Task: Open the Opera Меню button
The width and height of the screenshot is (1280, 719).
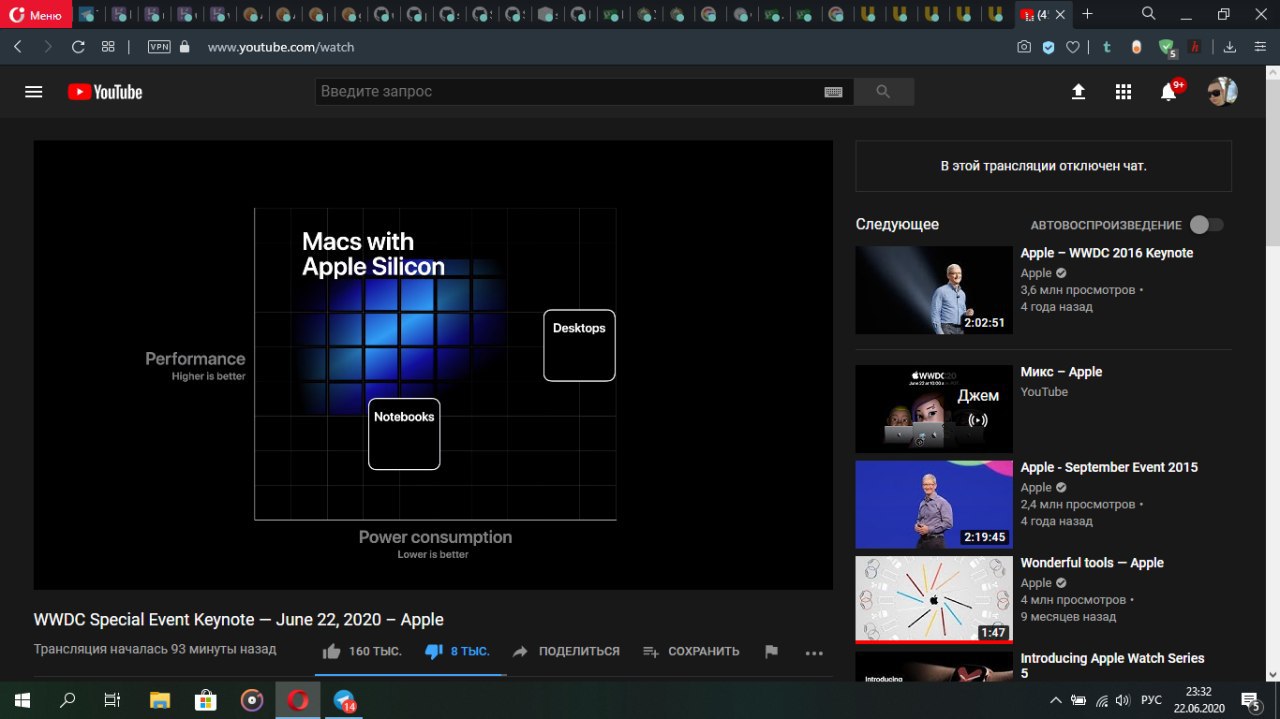Action: [x=36, y=14]
